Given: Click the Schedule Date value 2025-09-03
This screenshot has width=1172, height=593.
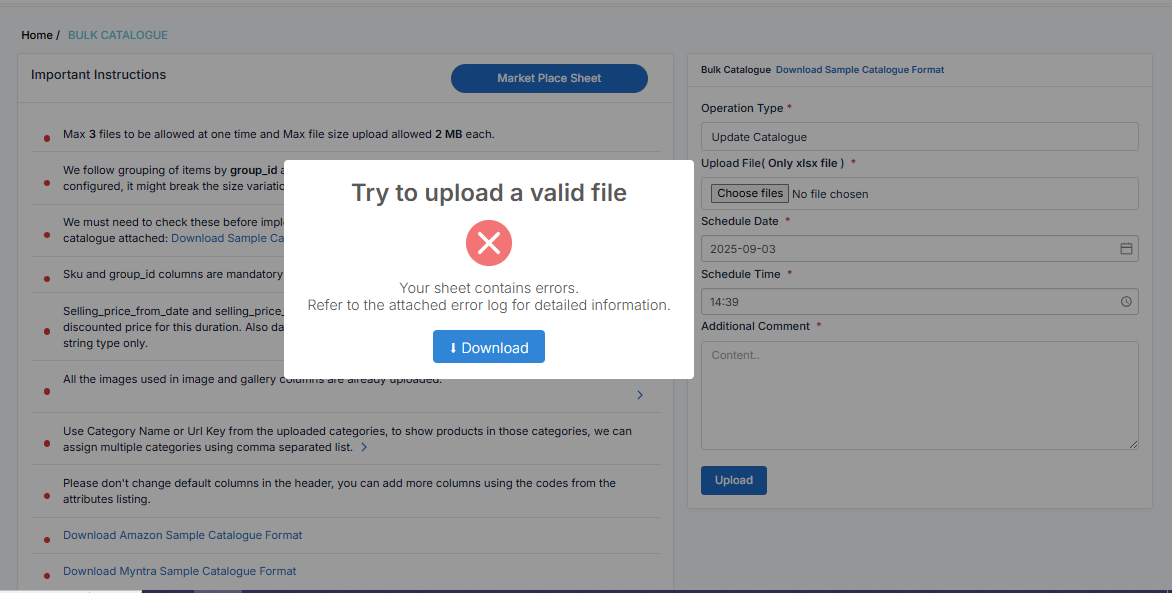Looking at the screenshot, I should [743, 249].
